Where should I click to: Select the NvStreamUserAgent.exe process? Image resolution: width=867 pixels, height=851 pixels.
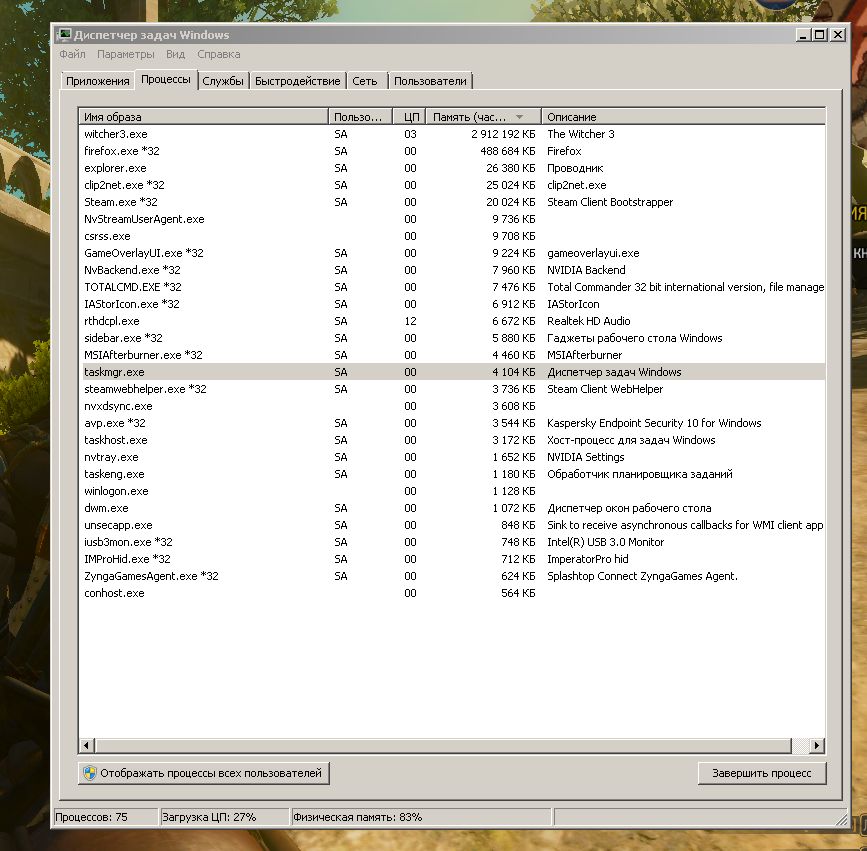(x=452, y=219)
